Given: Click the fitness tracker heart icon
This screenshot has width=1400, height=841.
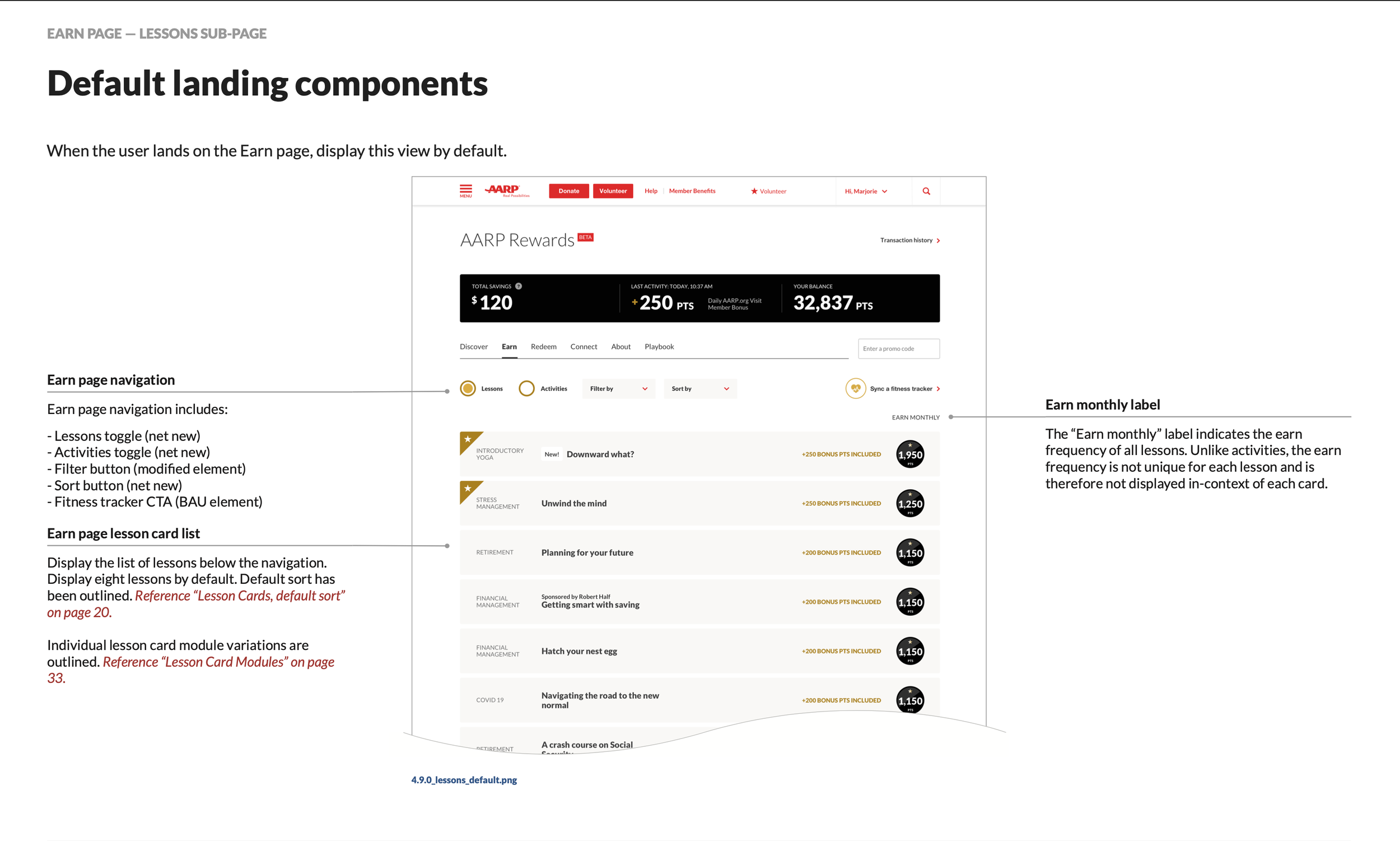Looking at the screenshot, I should (855, 389).
